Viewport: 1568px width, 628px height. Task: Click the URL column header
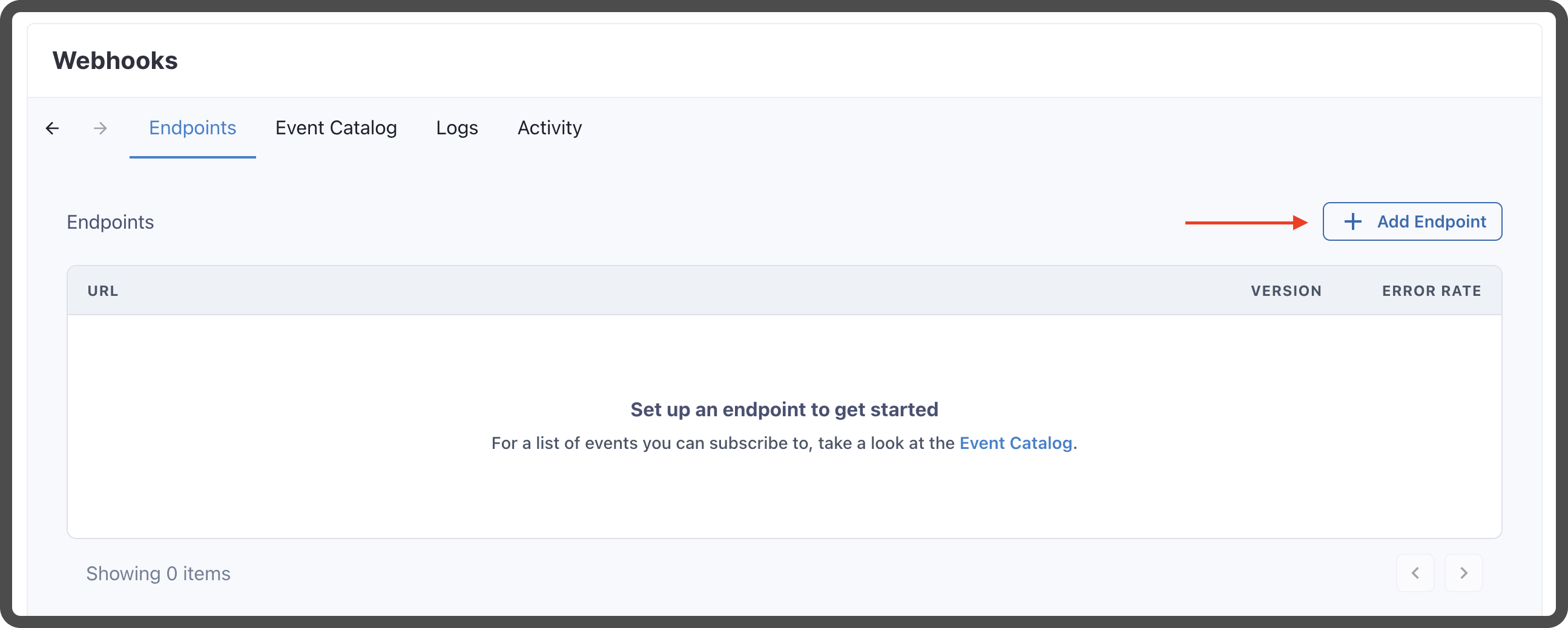tap(103, 291)
